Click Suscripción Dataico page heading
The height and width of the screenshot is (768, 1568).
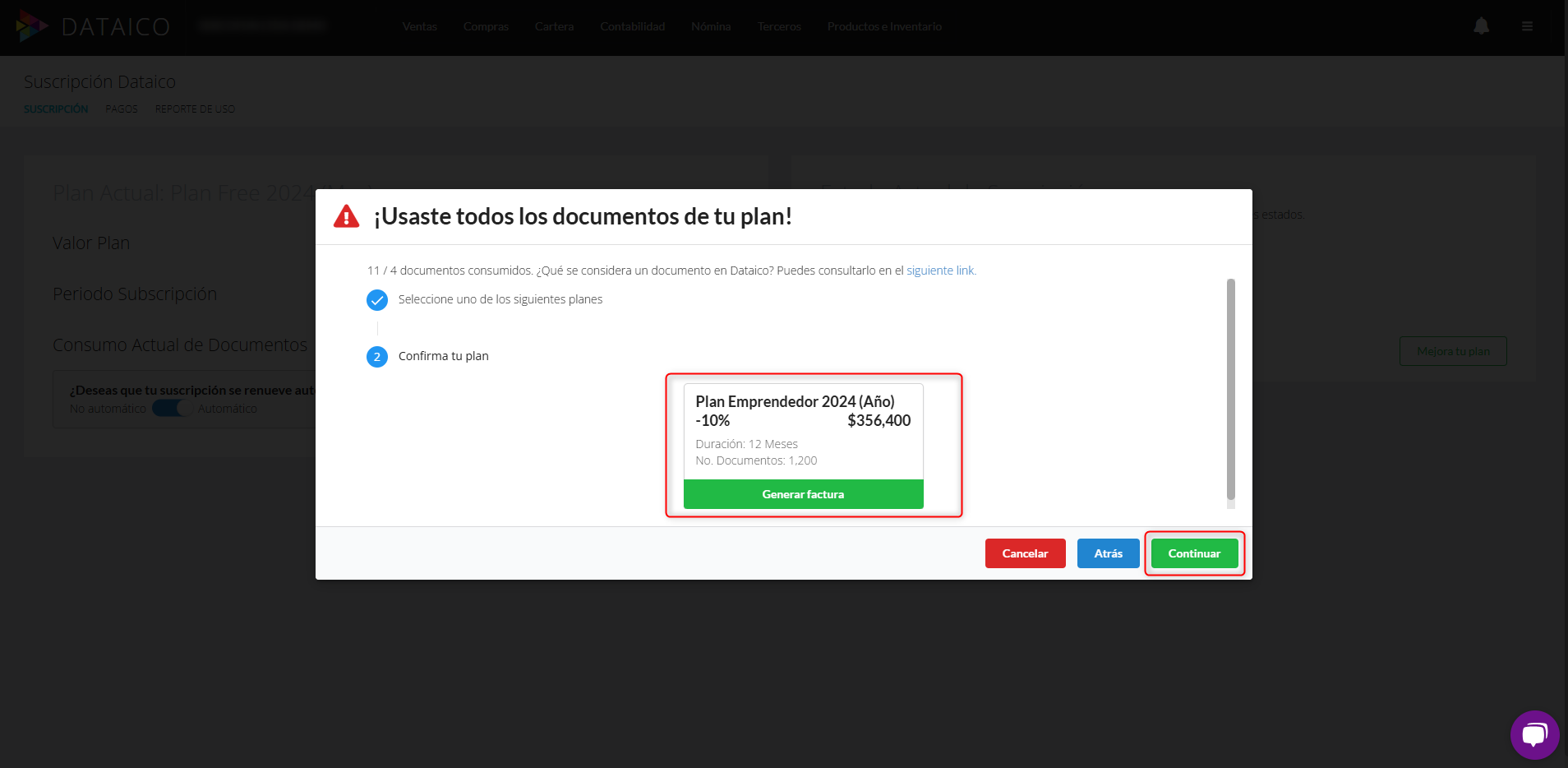coord(100,82)
